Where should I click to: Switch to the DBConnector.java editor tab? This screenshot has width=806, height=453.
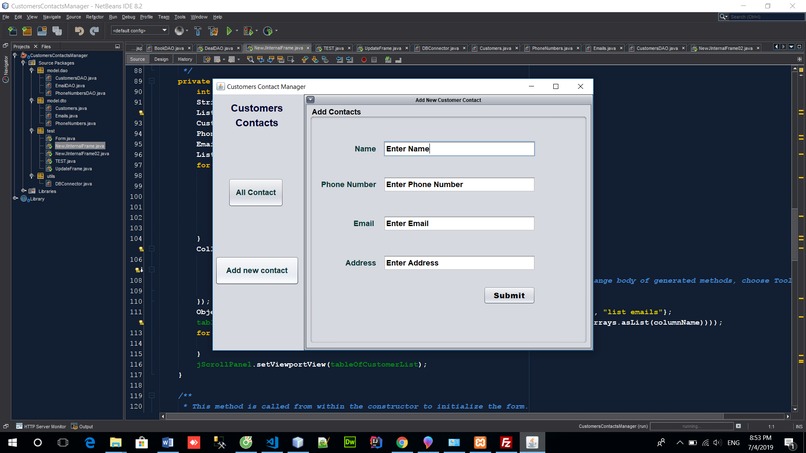point(440,48)
